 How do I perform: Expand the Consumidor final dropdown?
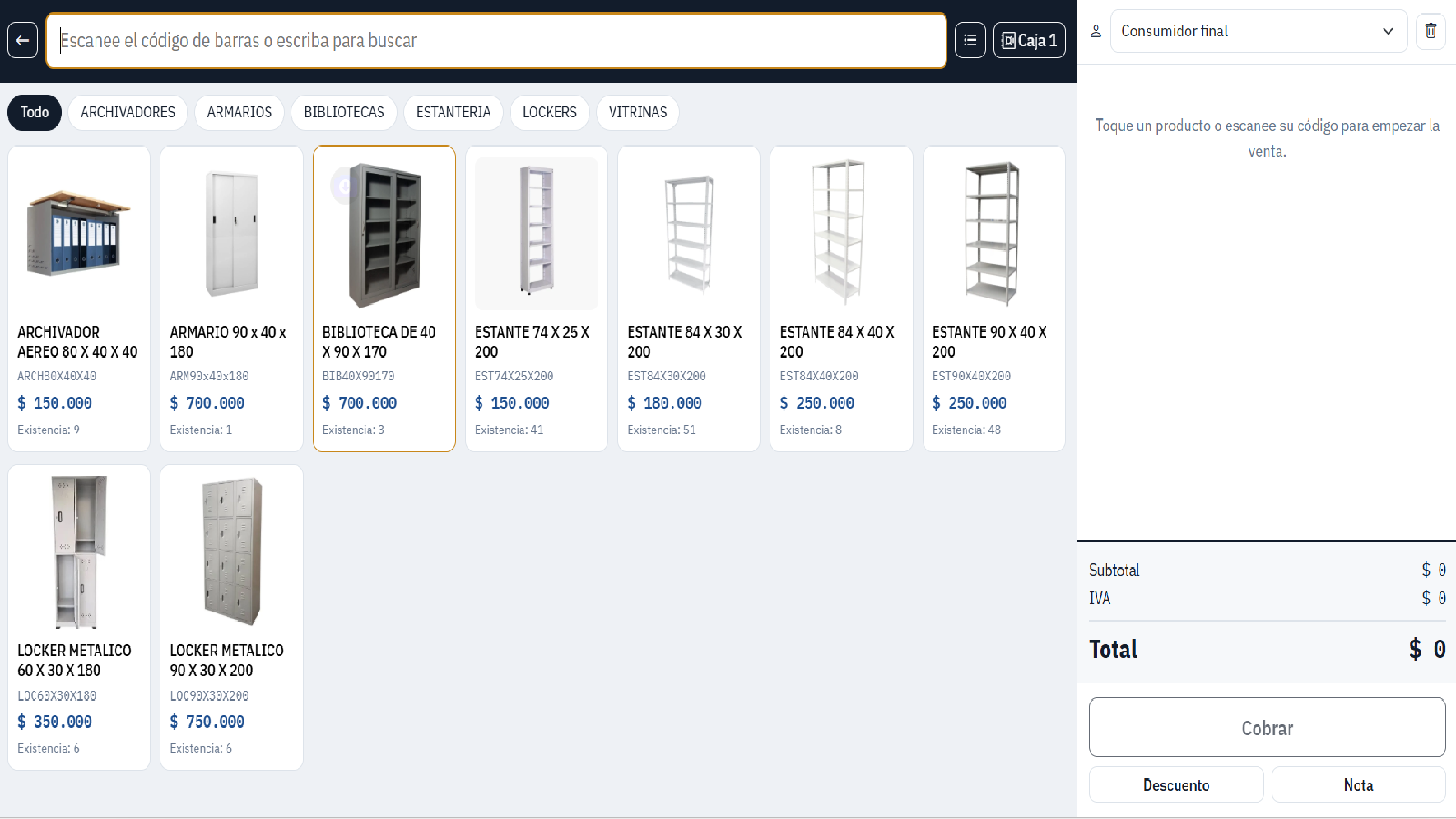[x=1259, y=31]
